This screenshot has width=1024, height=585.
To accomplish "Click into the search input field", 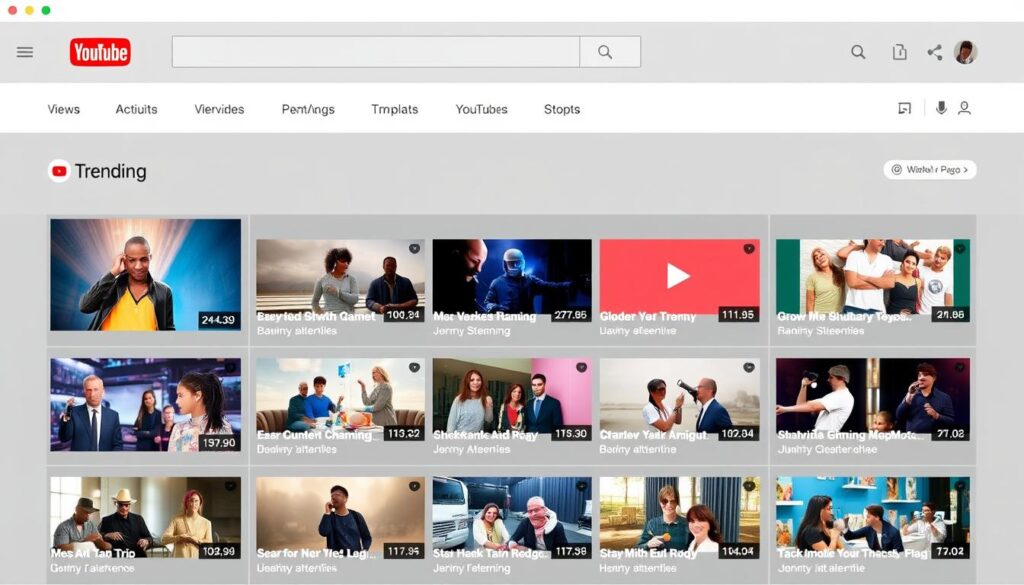I will 376,52.
